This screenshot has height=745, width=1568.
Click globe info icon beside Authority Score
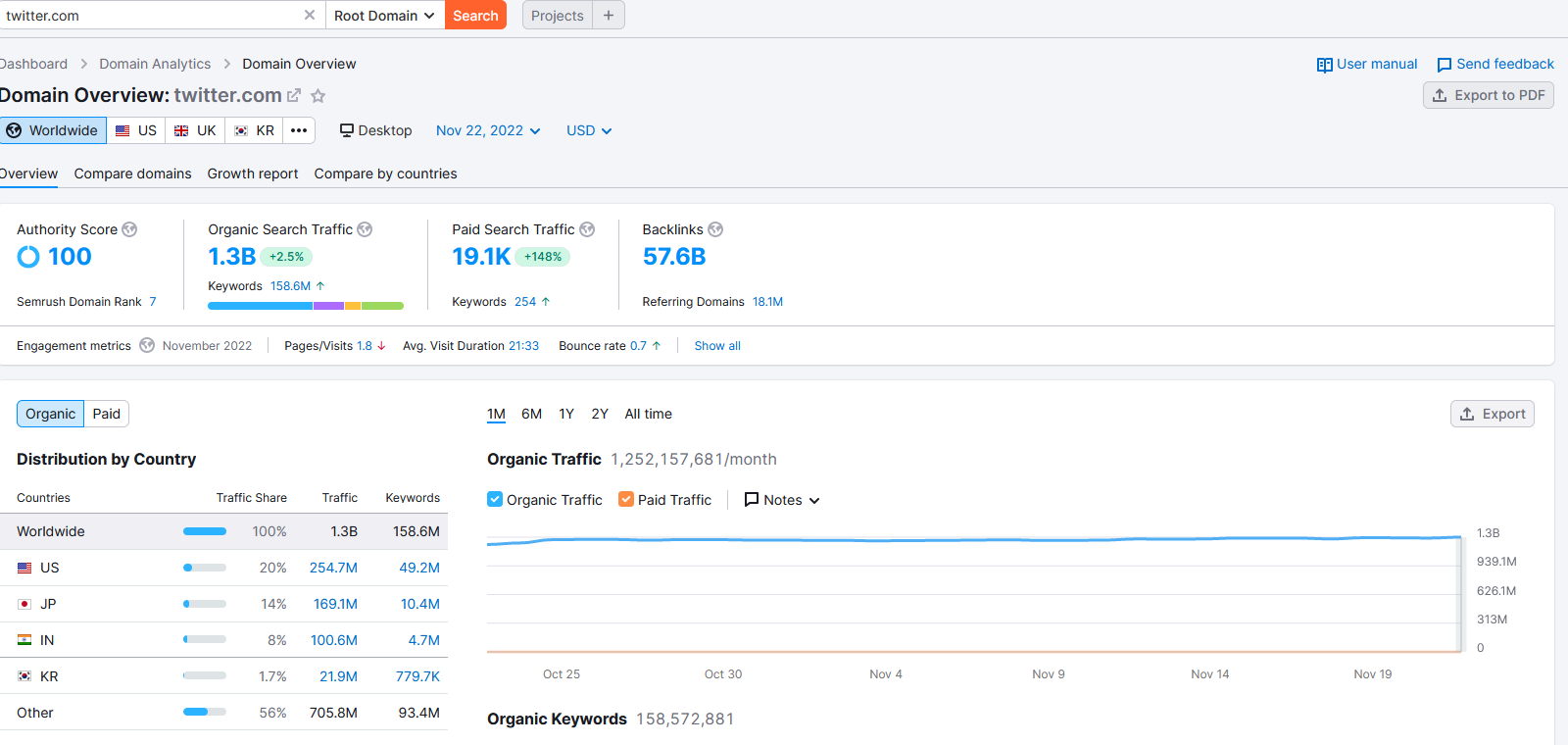[x=129, y=229]
